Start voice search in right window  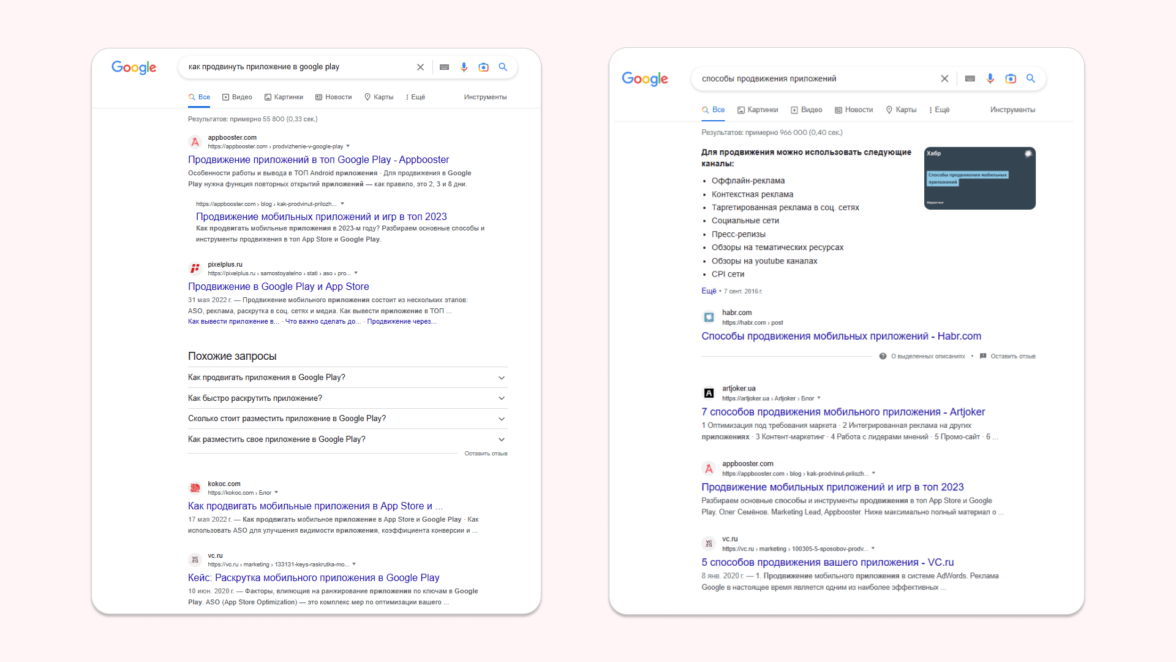tap(990, 78)
